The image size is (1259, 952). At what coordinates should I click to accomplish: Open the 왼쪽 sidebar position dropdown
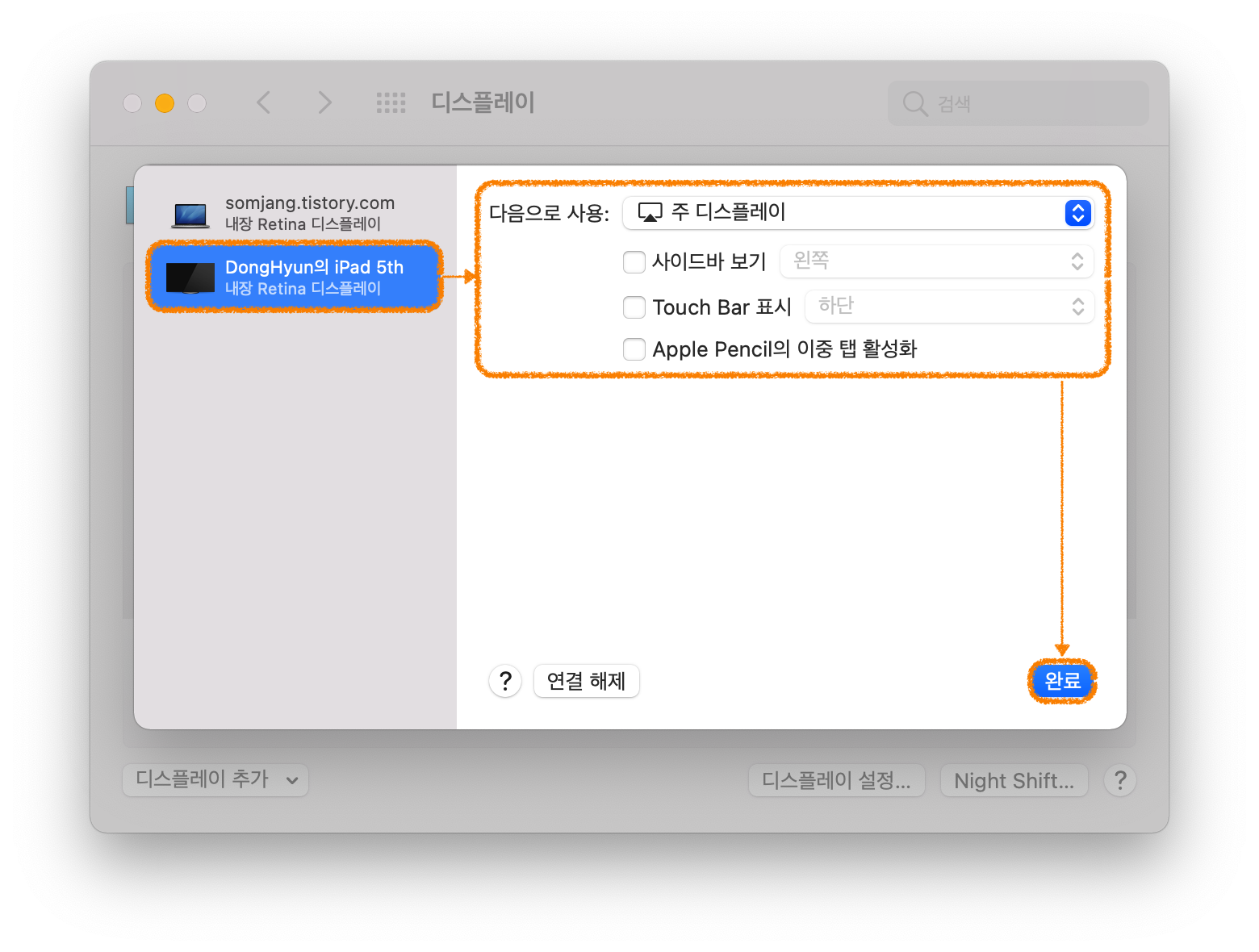pyautogui.click(x=937, y=261)
